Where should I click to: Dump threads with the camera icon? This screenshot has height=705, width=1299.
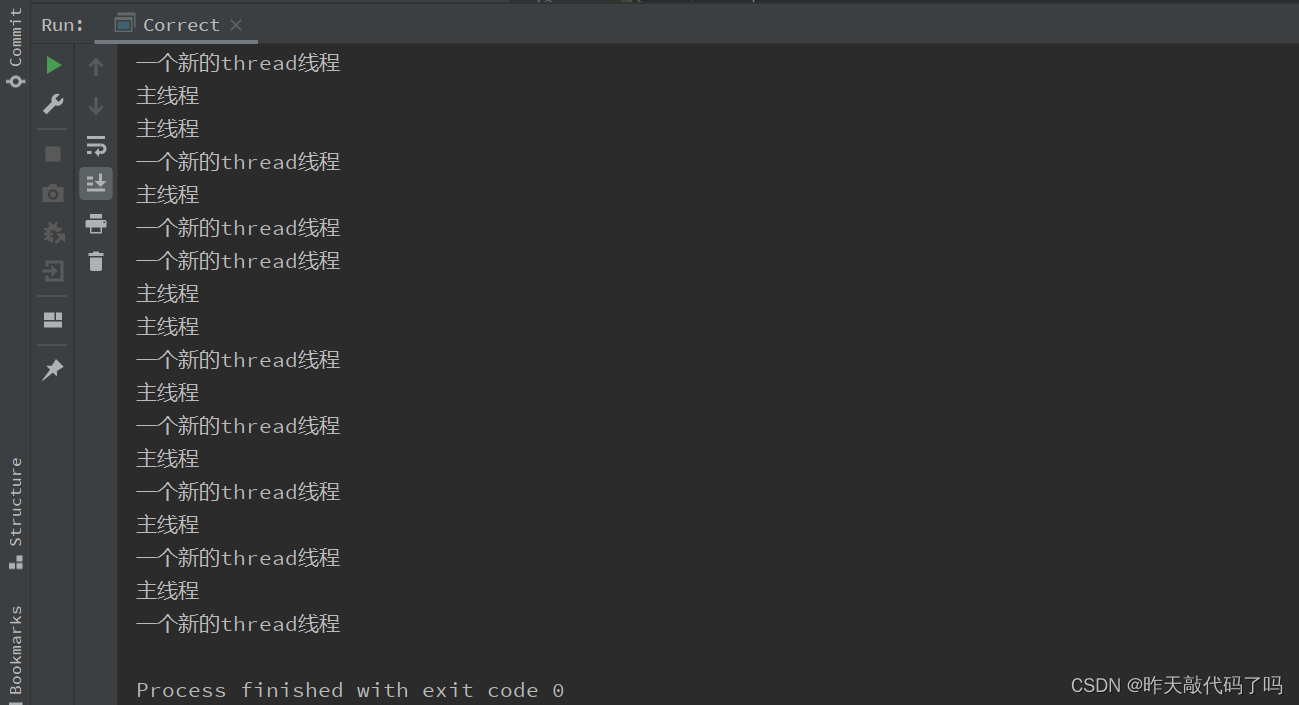coord(53,193)
